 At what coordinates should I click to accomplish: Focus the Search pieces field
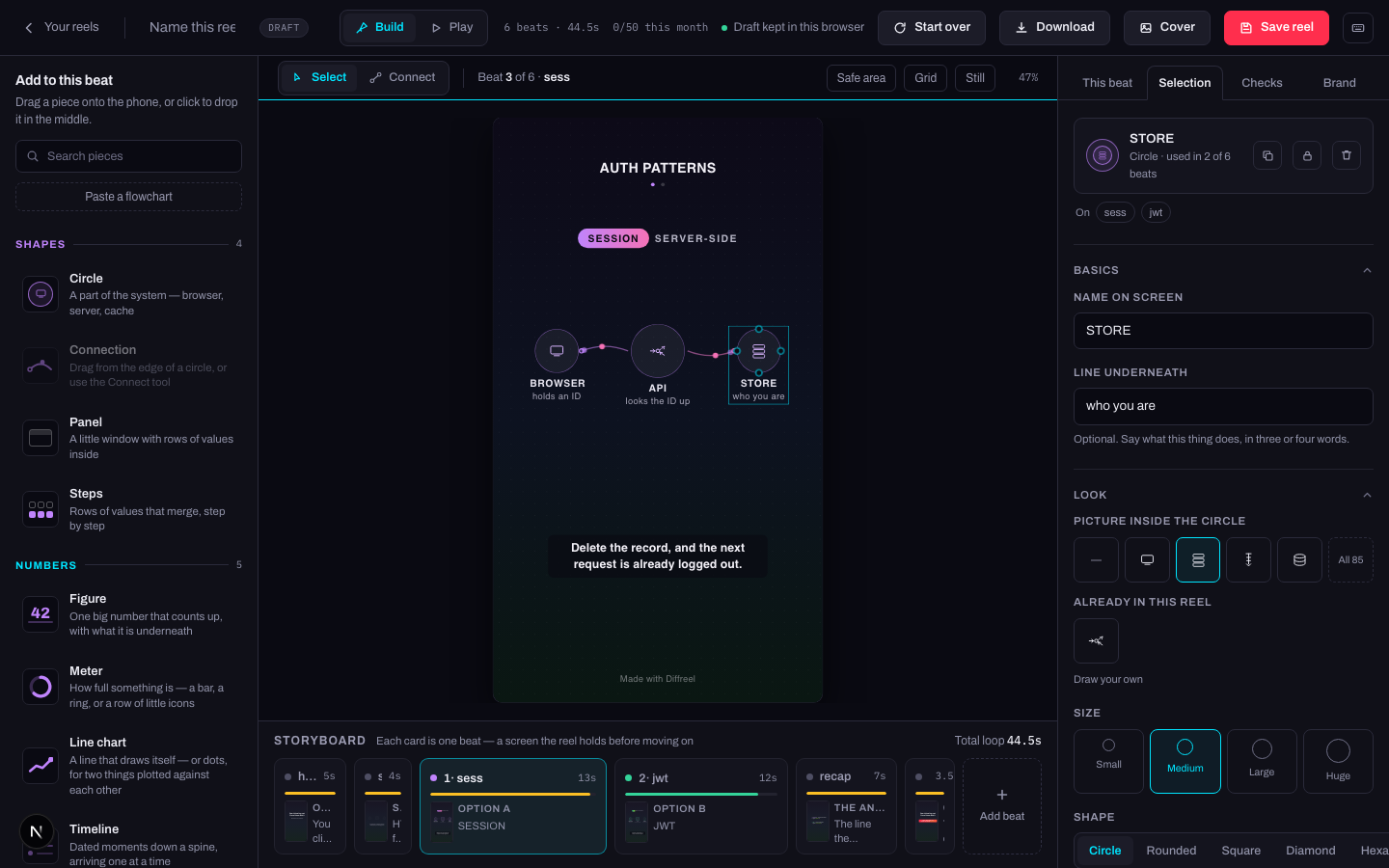coord(128,156)
